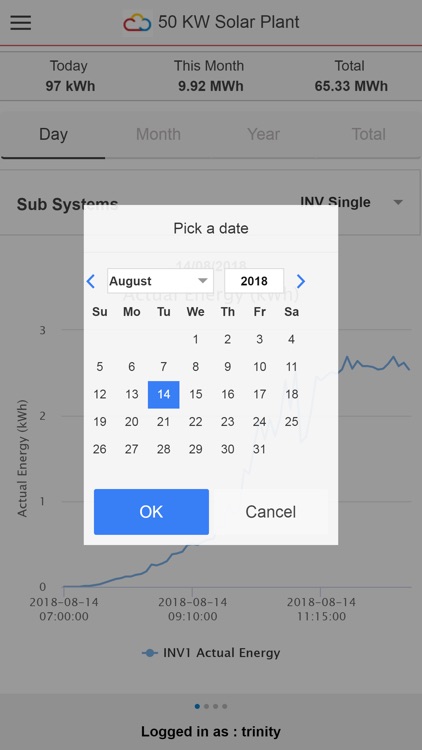
Task: Open the INV Single dropdown
Action: tap(352, 202)
